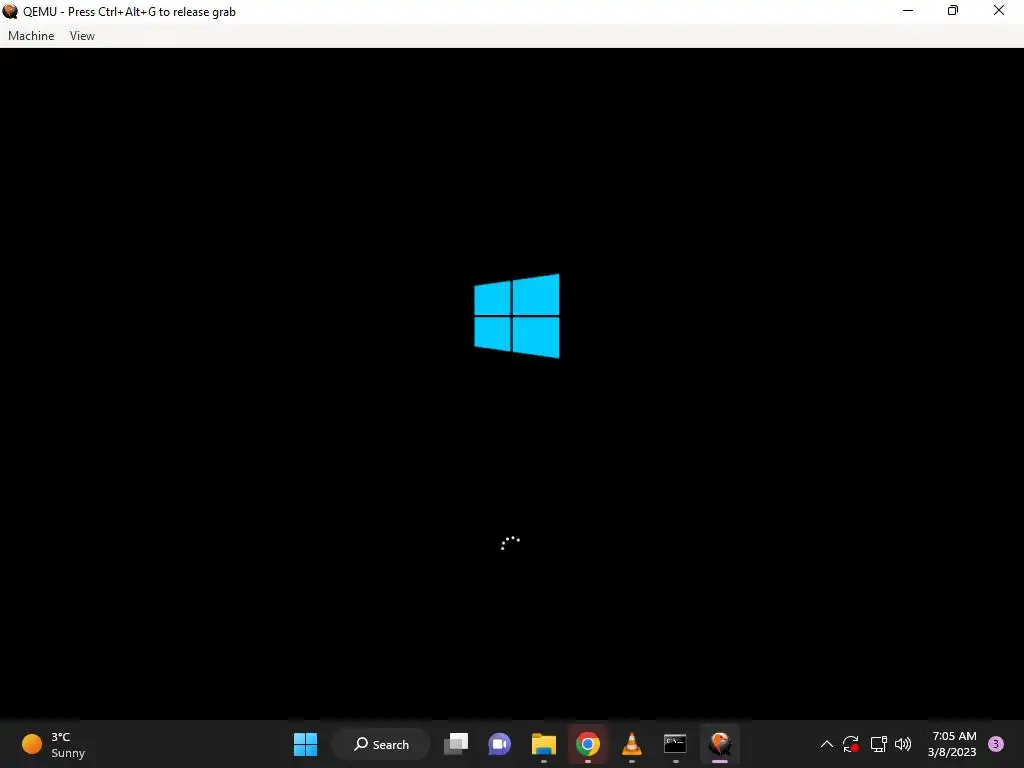
Task: Open Task View on the taskbar
Action: pyautogui.click(x=456, y=744)
